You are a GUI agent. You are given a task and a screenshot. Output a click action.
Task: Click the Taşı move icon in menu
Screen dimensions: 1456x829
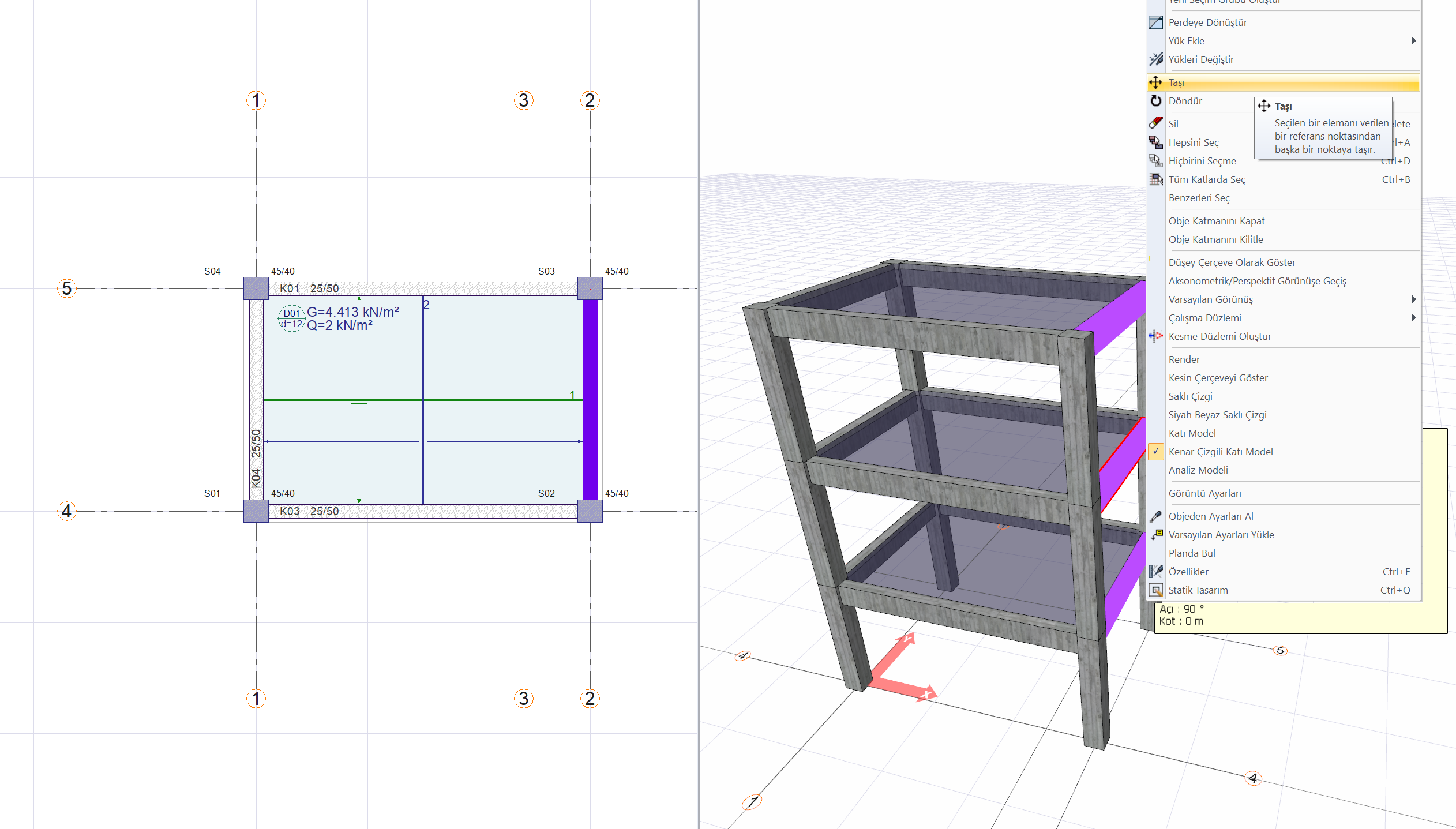[x=1155, y=82]
